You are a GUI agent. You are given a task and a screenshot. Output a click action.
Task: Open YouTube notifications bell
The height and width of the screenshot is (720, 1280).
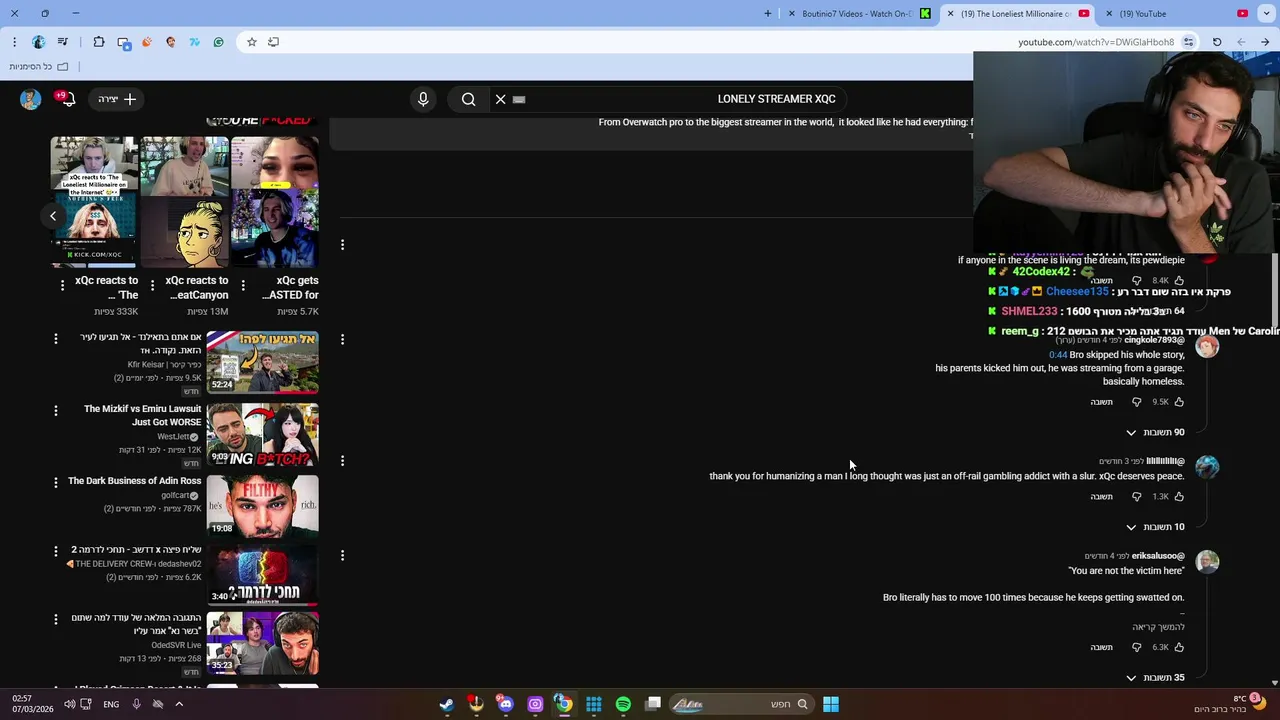pyautogui.click(x=67, y=99)
